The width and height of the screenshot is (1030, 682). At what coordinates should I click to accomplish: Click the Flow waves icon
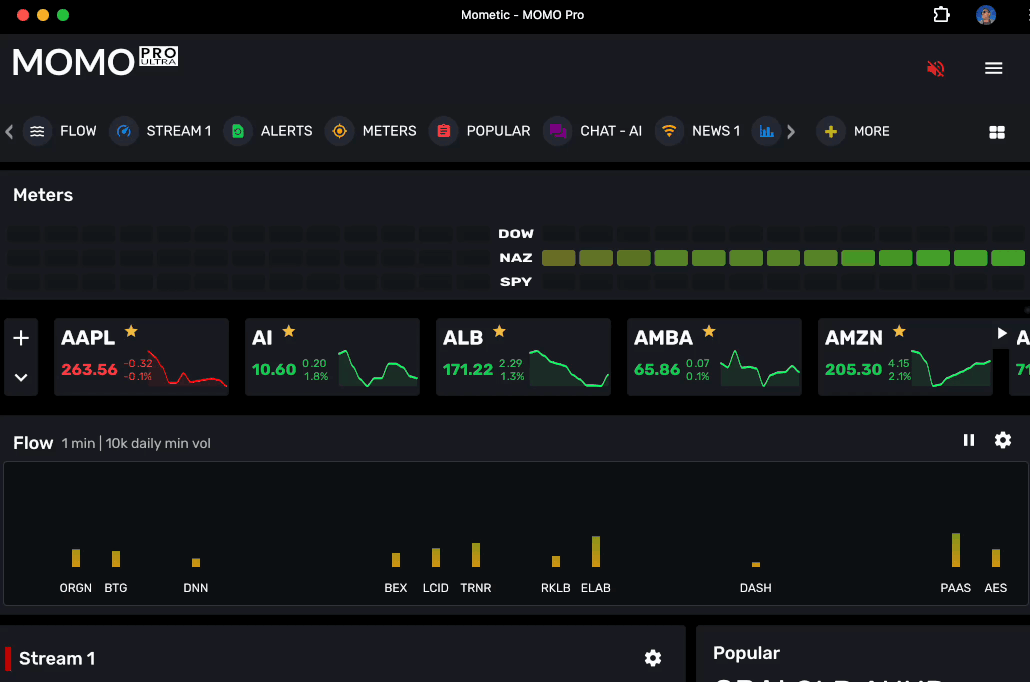pos(37,131)
